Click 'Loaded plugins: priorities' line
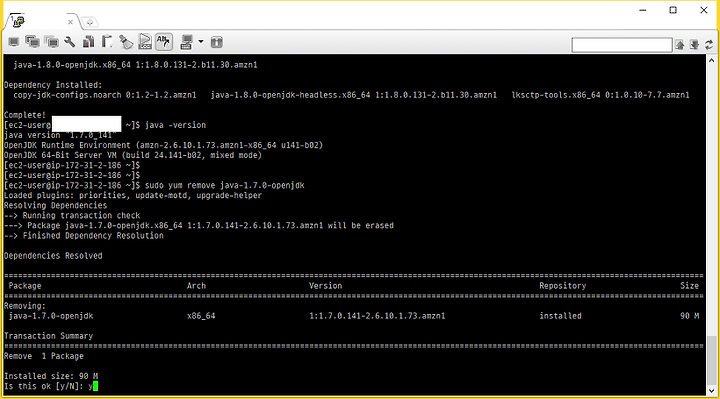 133,196
